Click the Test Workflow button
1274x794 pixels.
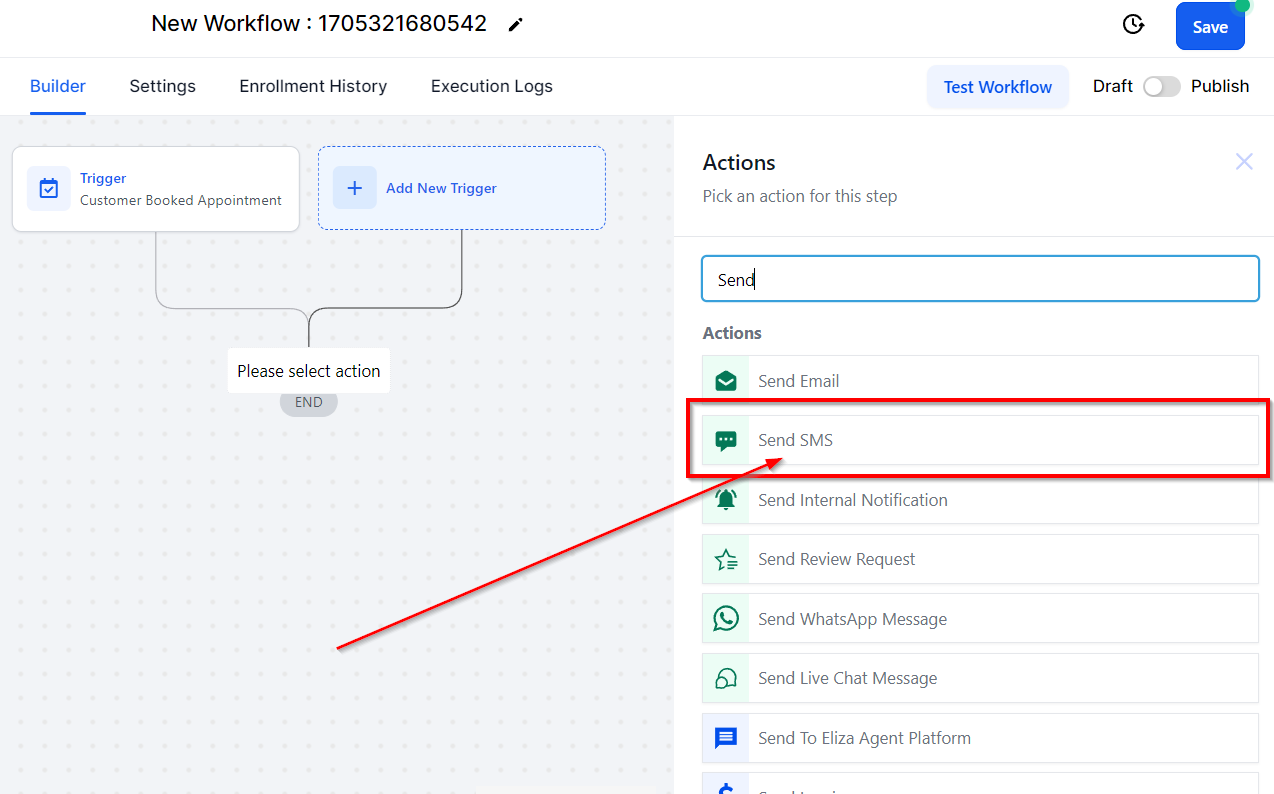point(998,87)
